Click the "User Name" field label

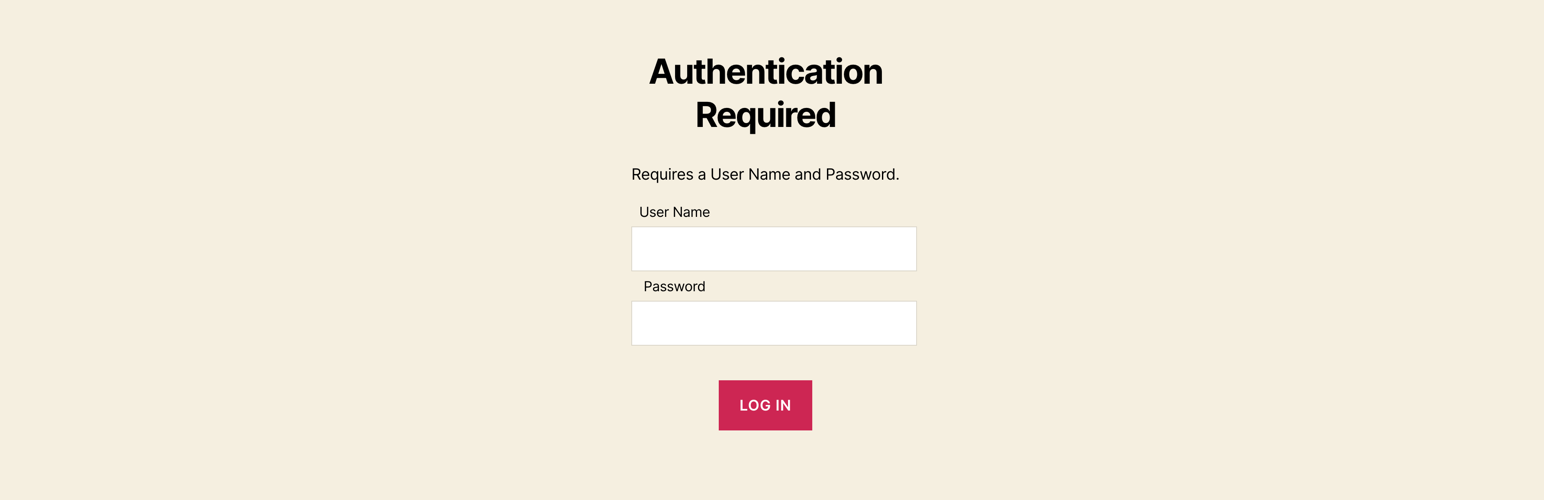coord(674,212)
